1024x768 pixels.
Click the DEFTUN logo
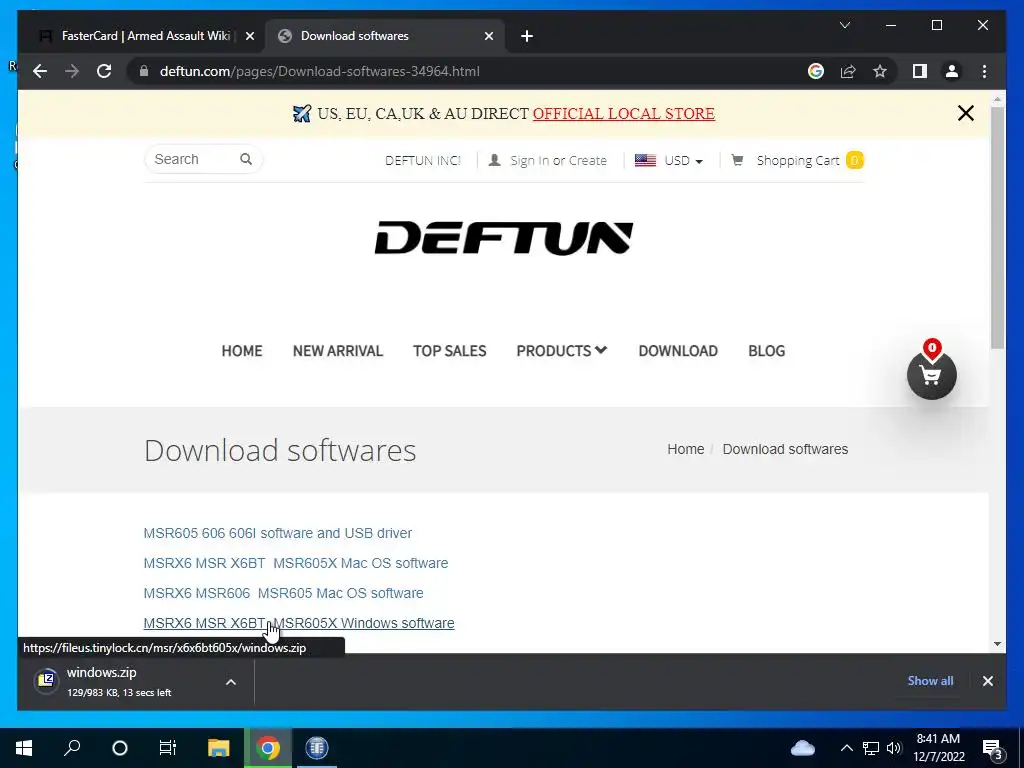(x=504, y=238)
